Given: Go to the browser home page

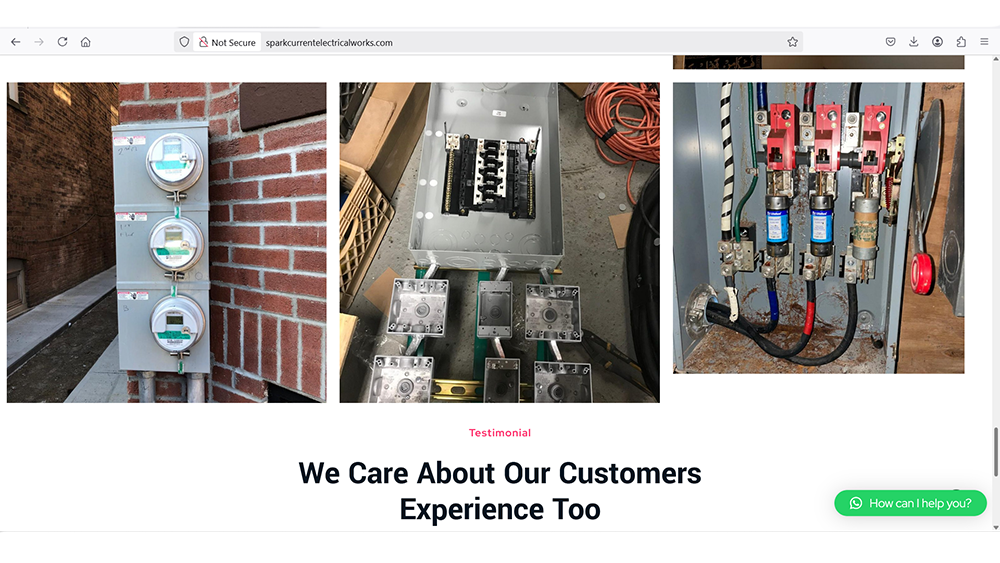Looking at the screenshot, I should click(86, 42).
